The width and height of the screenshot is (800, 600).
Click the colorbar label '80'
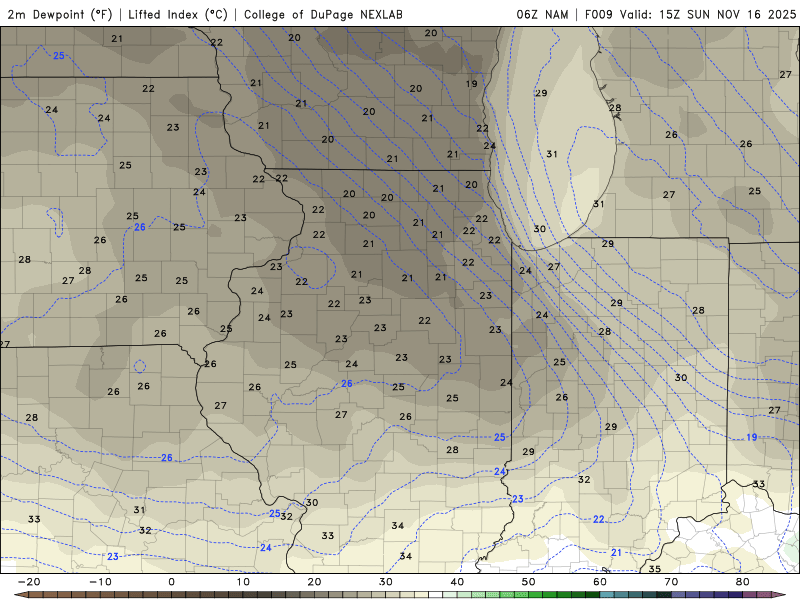[743, 582]
